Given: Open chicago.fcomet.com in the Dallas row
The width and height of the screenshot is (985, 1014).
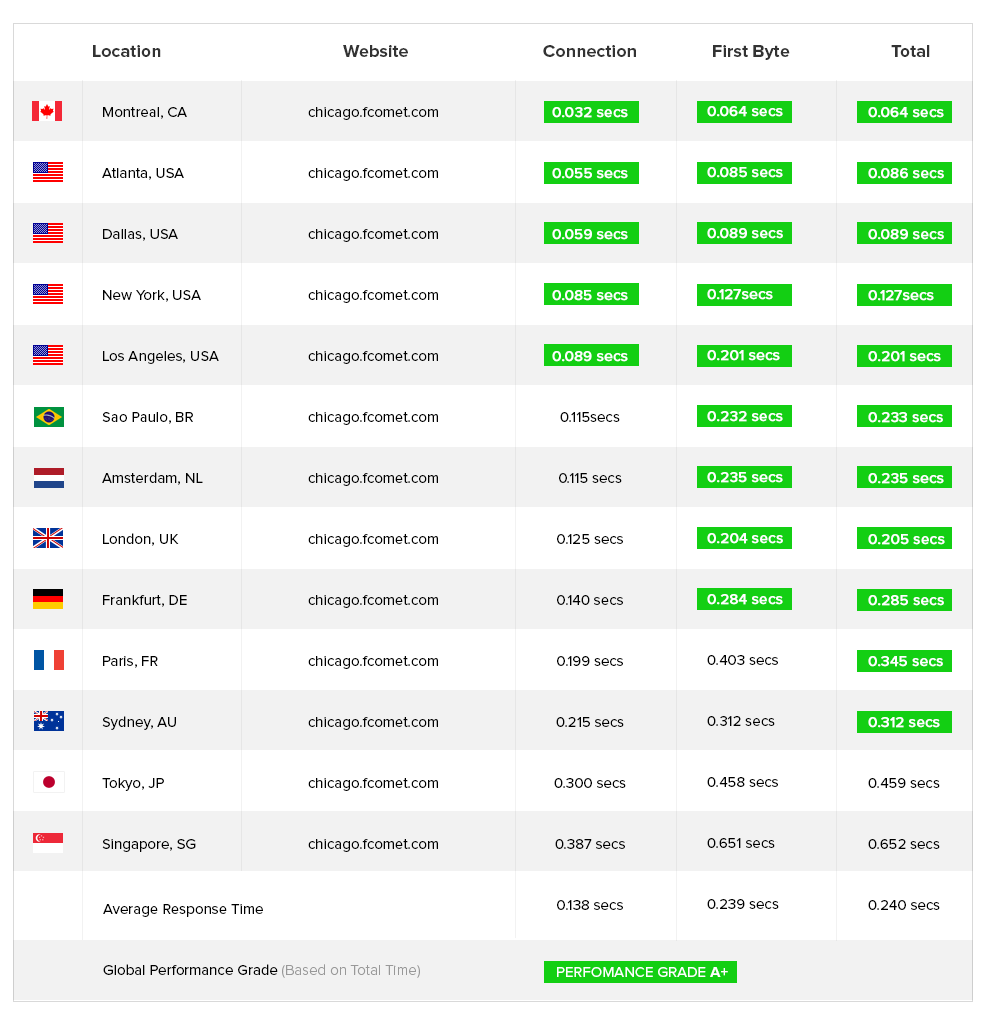Looking at the screenshot, I should click(x=373, y=234).
